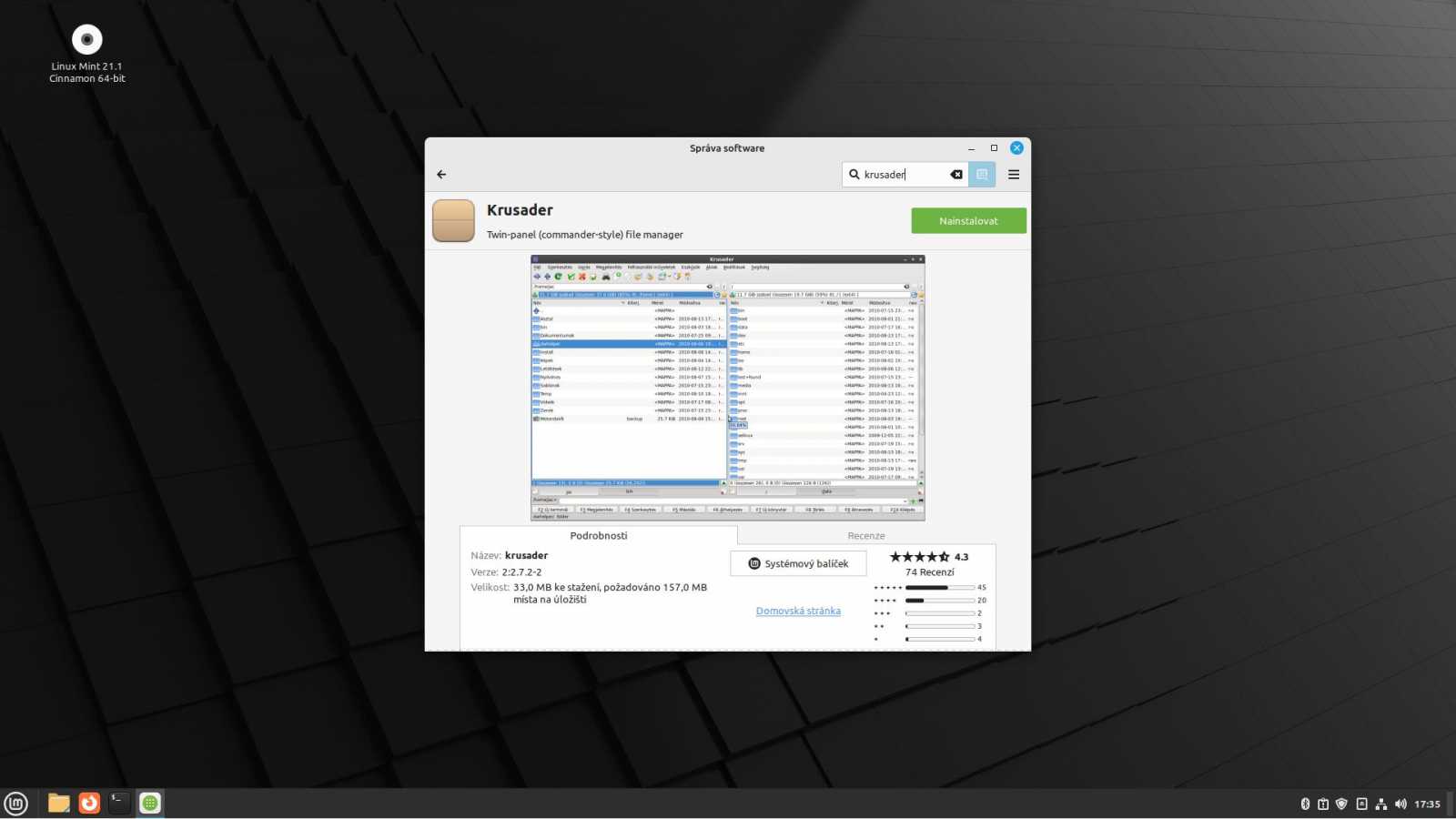Open the Files manager from taskbar

(59, 803)
